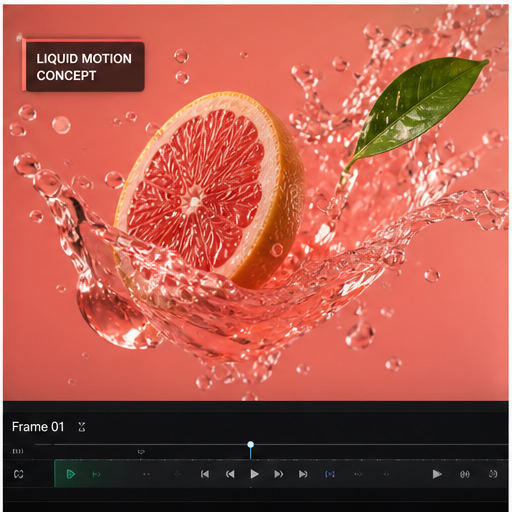
Task: Click the Liquid Motion Concept title overlay
Action: point(83,66)
